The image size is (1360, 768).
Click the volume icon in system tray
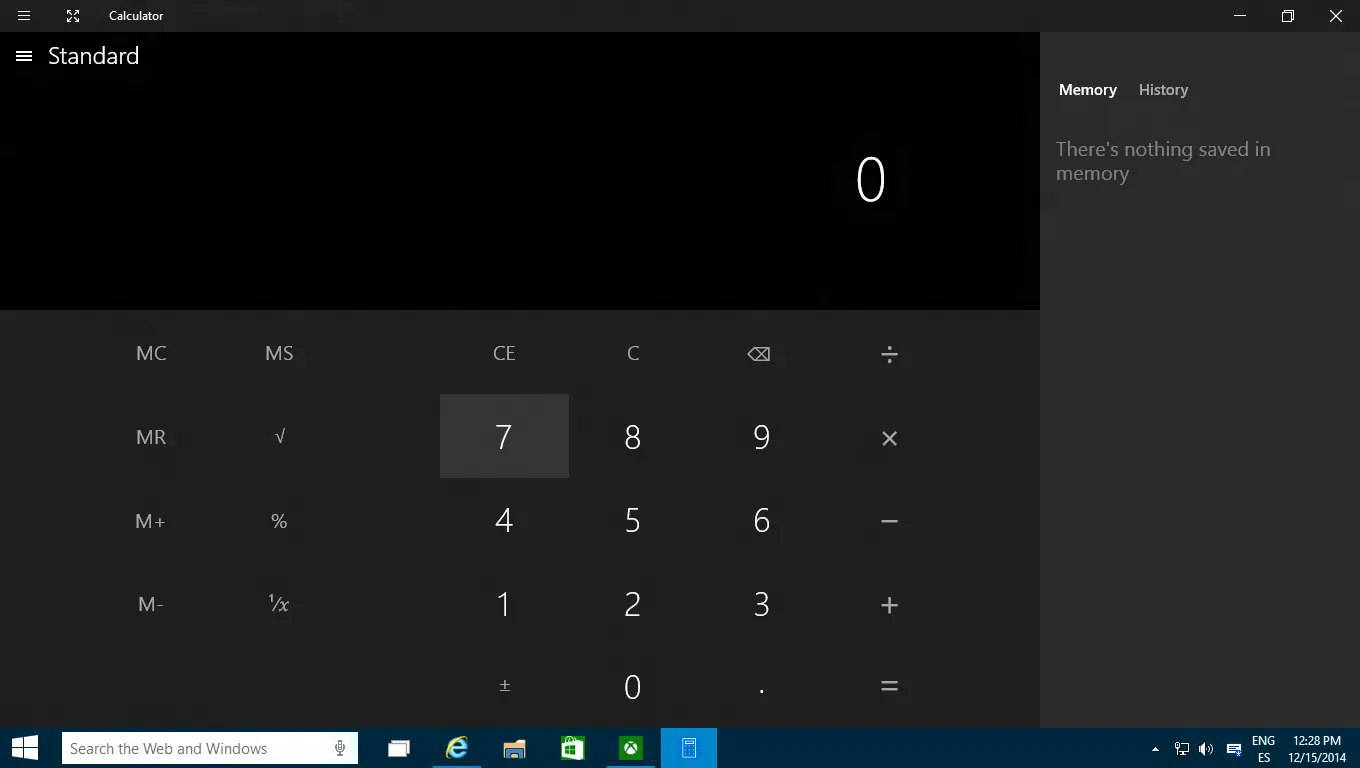pyautogui.click(x=1206, y=748)
